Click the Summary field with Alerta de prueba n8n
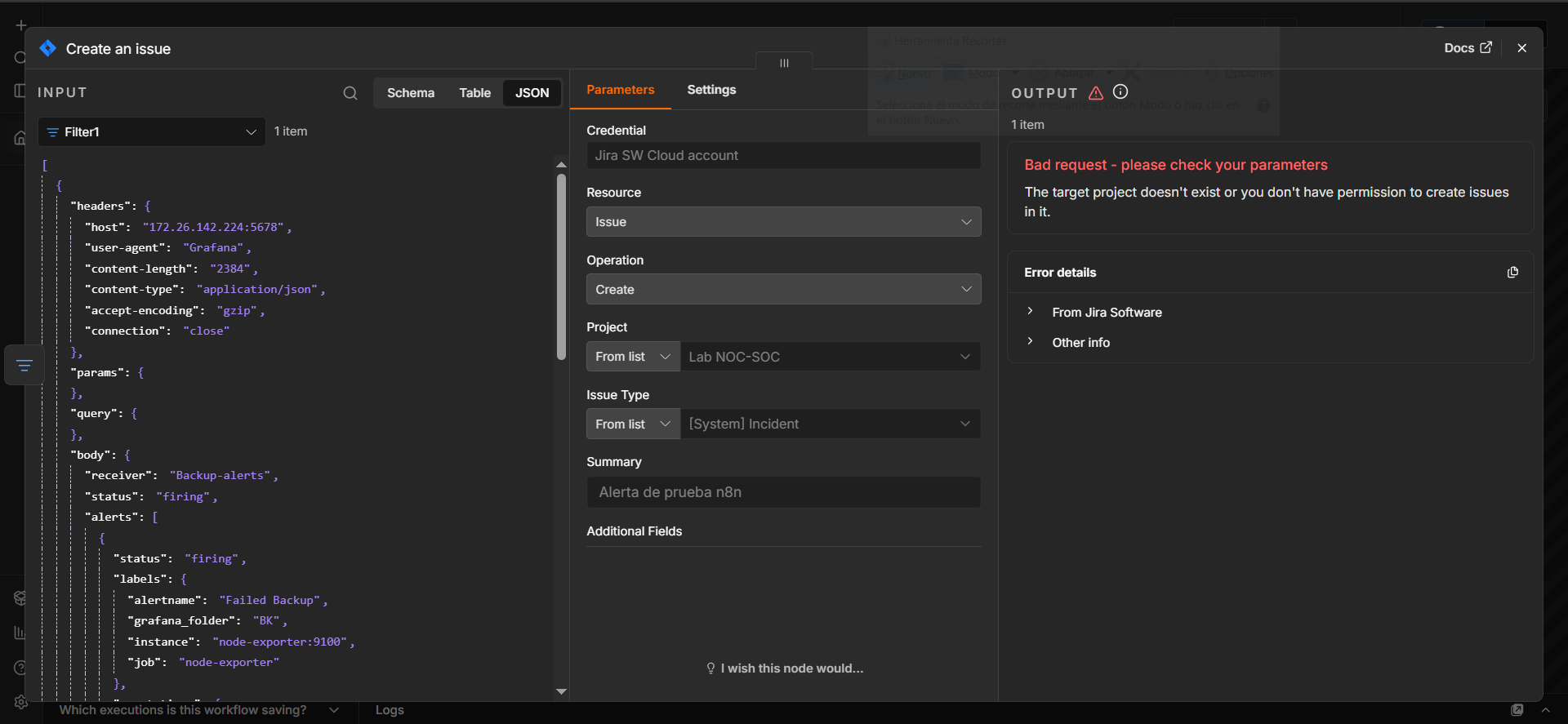The width and height of the screenshot is (1568, 724). (x=784, y=492)
